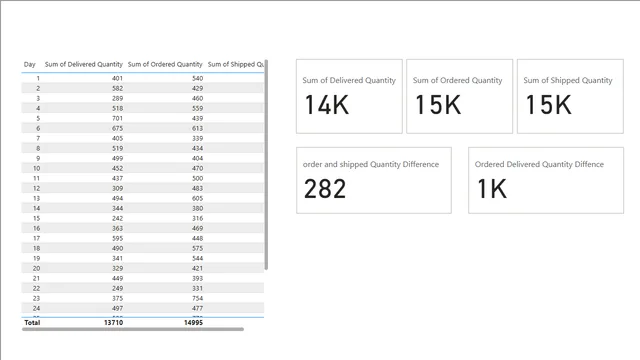Viewport: 640px width, 360px height.
Task: Click delivered value 497 for day 24
Action: pos(117,308)
